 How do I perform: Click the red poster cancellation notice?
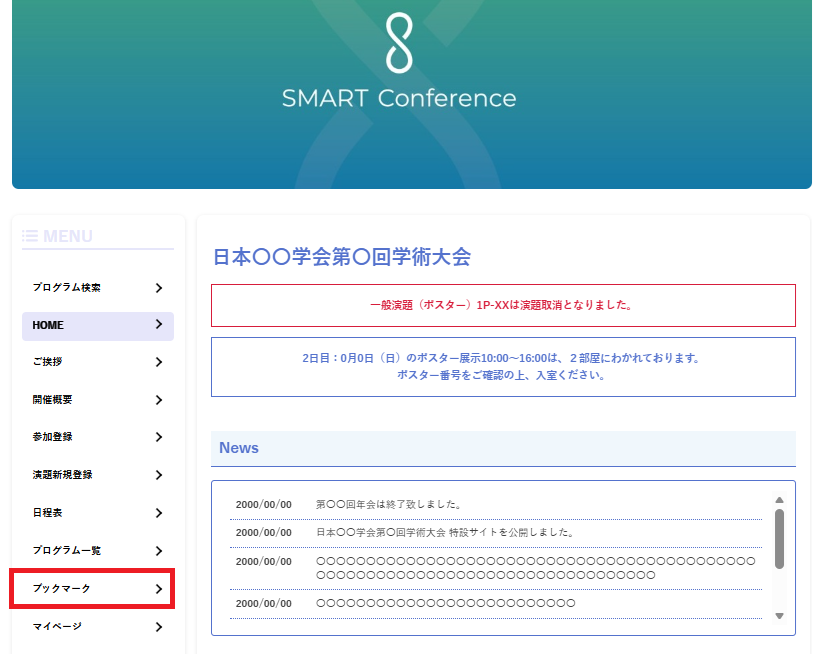[503, 306]
